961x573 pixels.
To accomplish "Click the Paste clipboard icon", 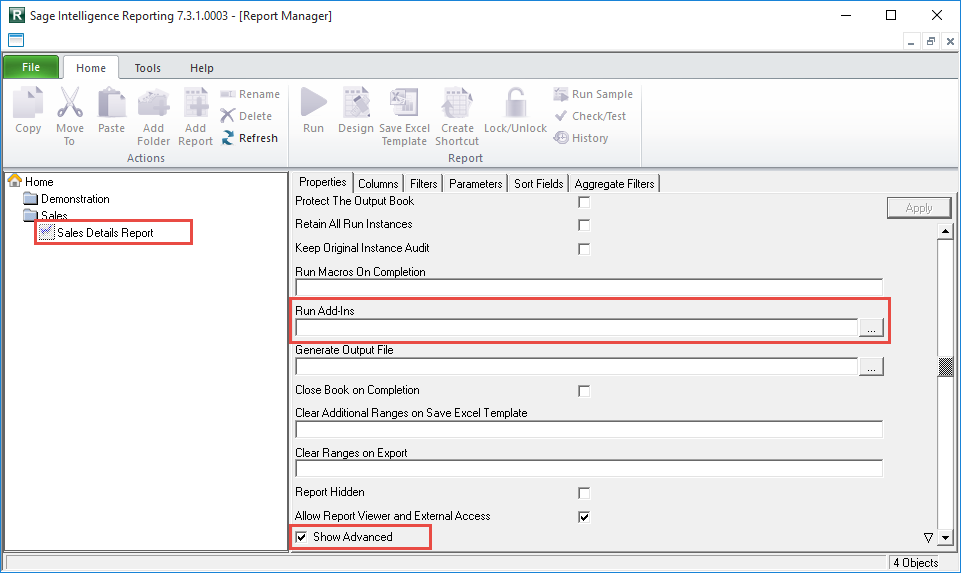I will click(112, 102).
